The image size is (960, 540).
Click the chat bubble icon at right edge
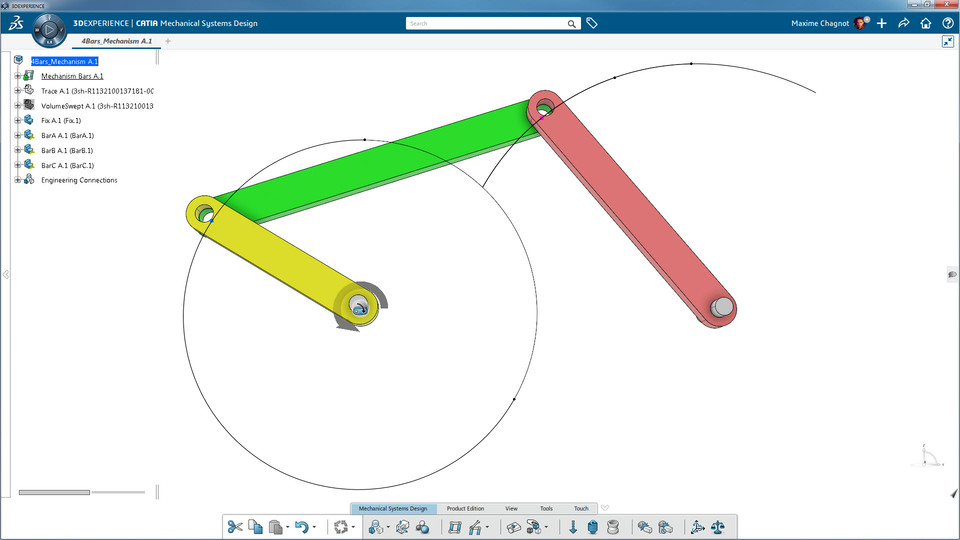pyautogui.click(x=953, y=274)
